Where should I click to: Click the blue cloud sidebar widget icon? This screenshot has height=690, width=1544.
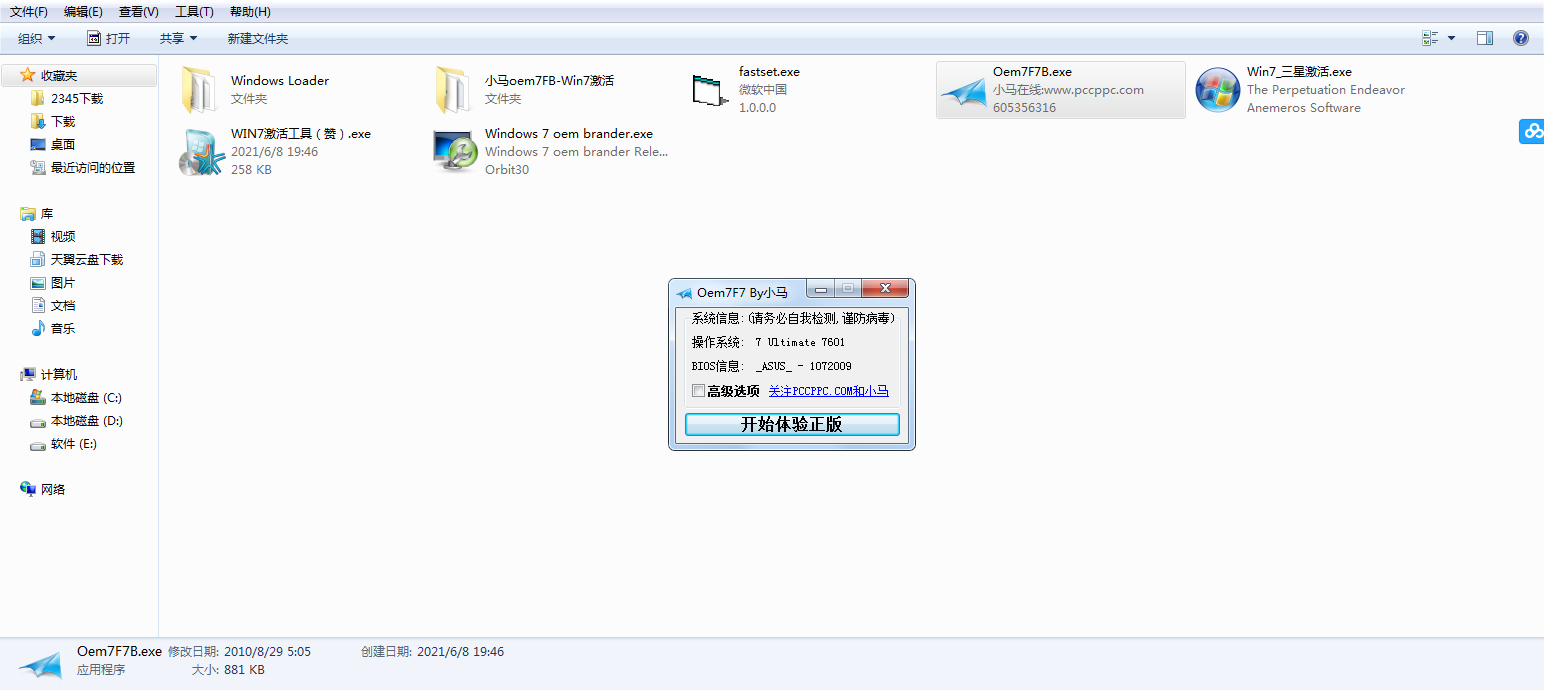pos(1532,131)
